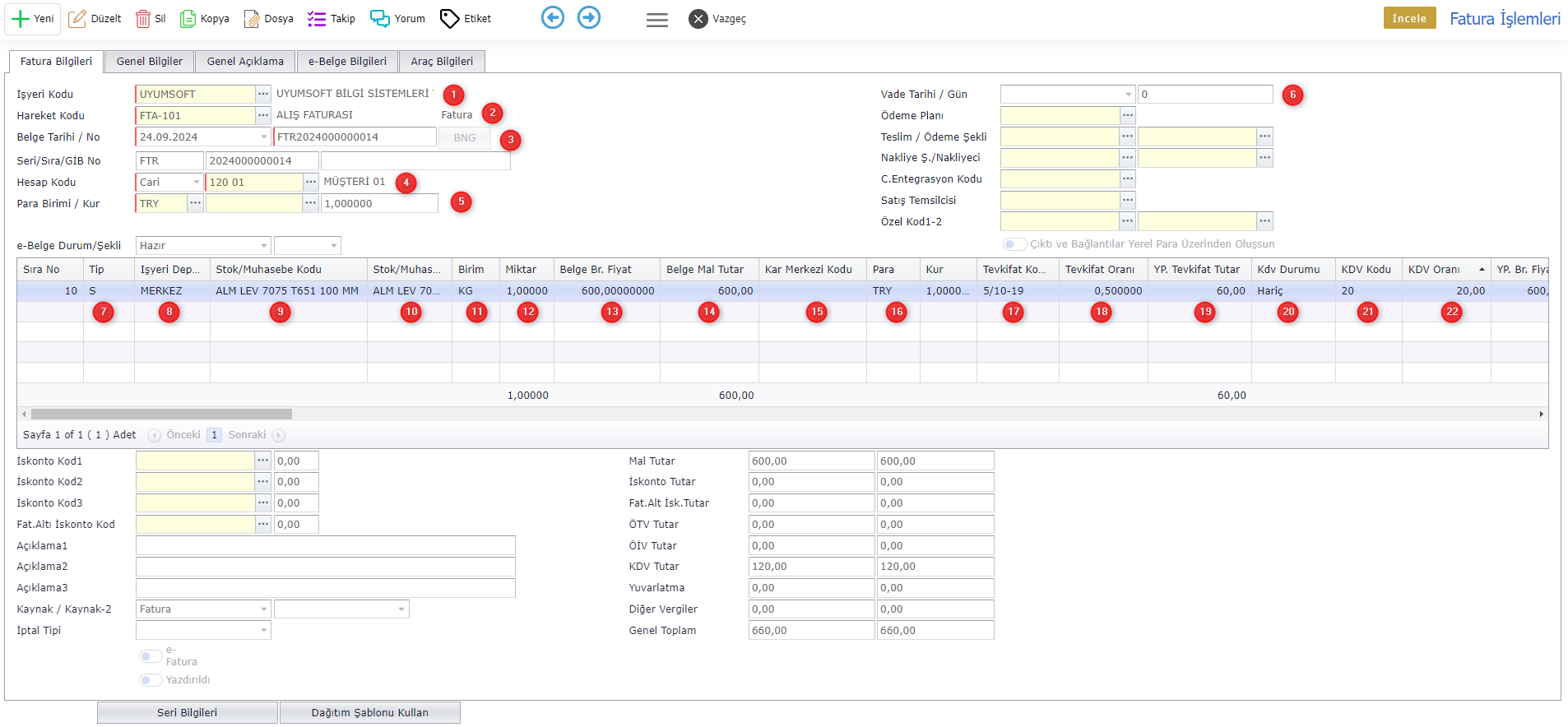Click the BNG button
This screenshot has width=1568, height=727.
[465, 138]
